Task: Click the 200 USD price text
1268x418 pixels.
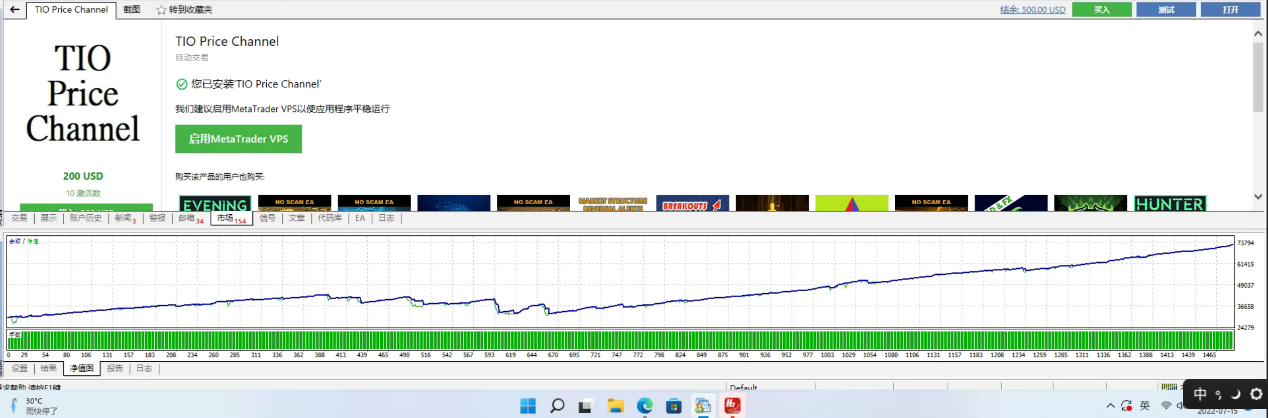Action: point(83,176)
